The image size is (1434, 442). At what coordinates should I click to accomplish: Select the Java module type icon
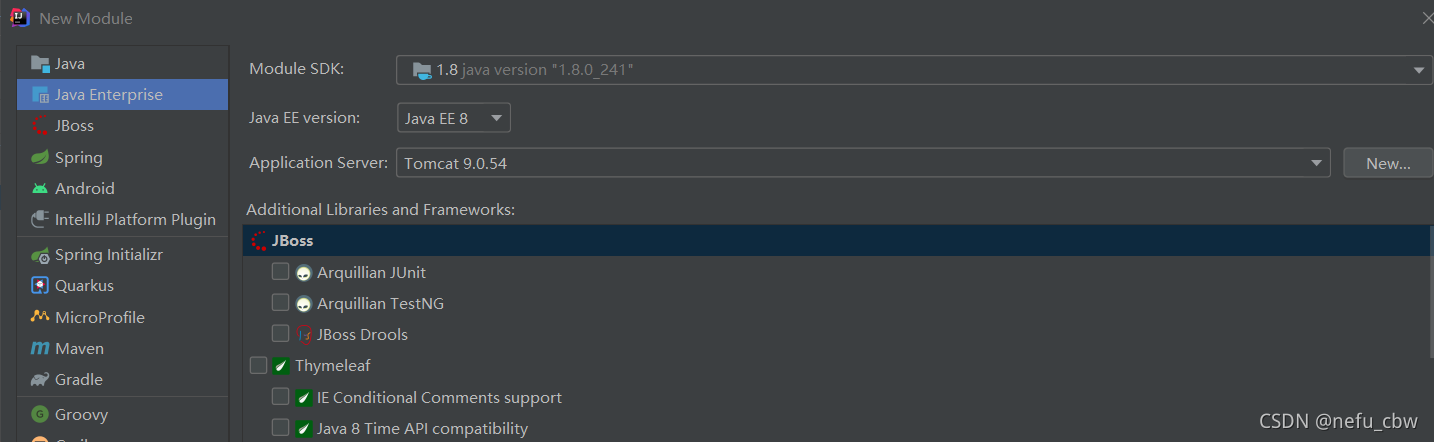[40, 63]
